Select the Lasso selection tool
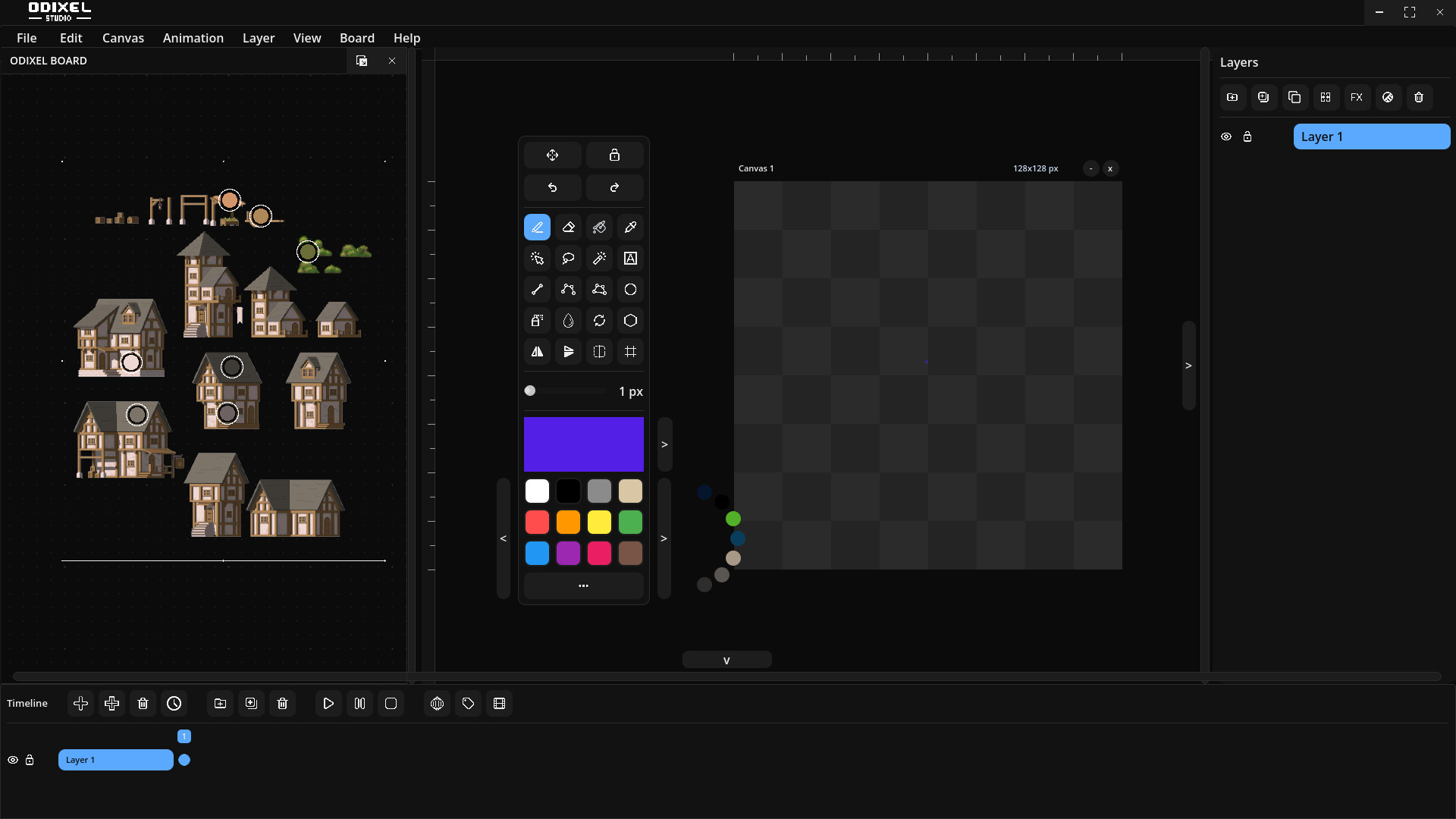 [x=568, y=259]
